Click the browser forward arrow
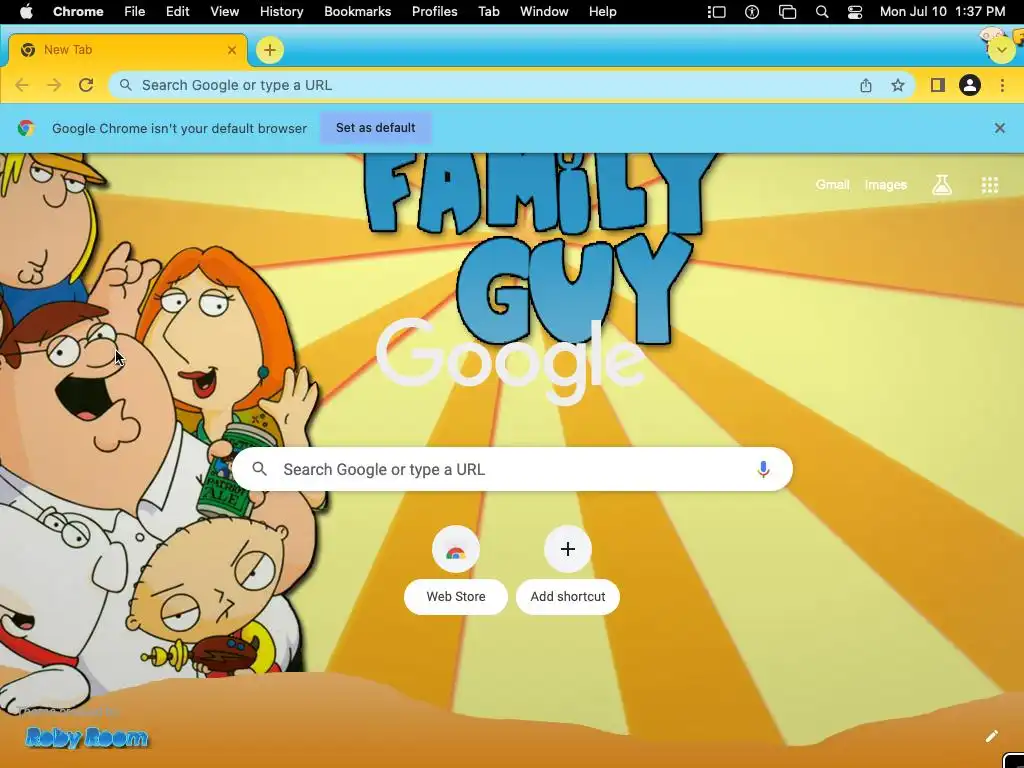The image size is (1024, 768). click(54, 85)
